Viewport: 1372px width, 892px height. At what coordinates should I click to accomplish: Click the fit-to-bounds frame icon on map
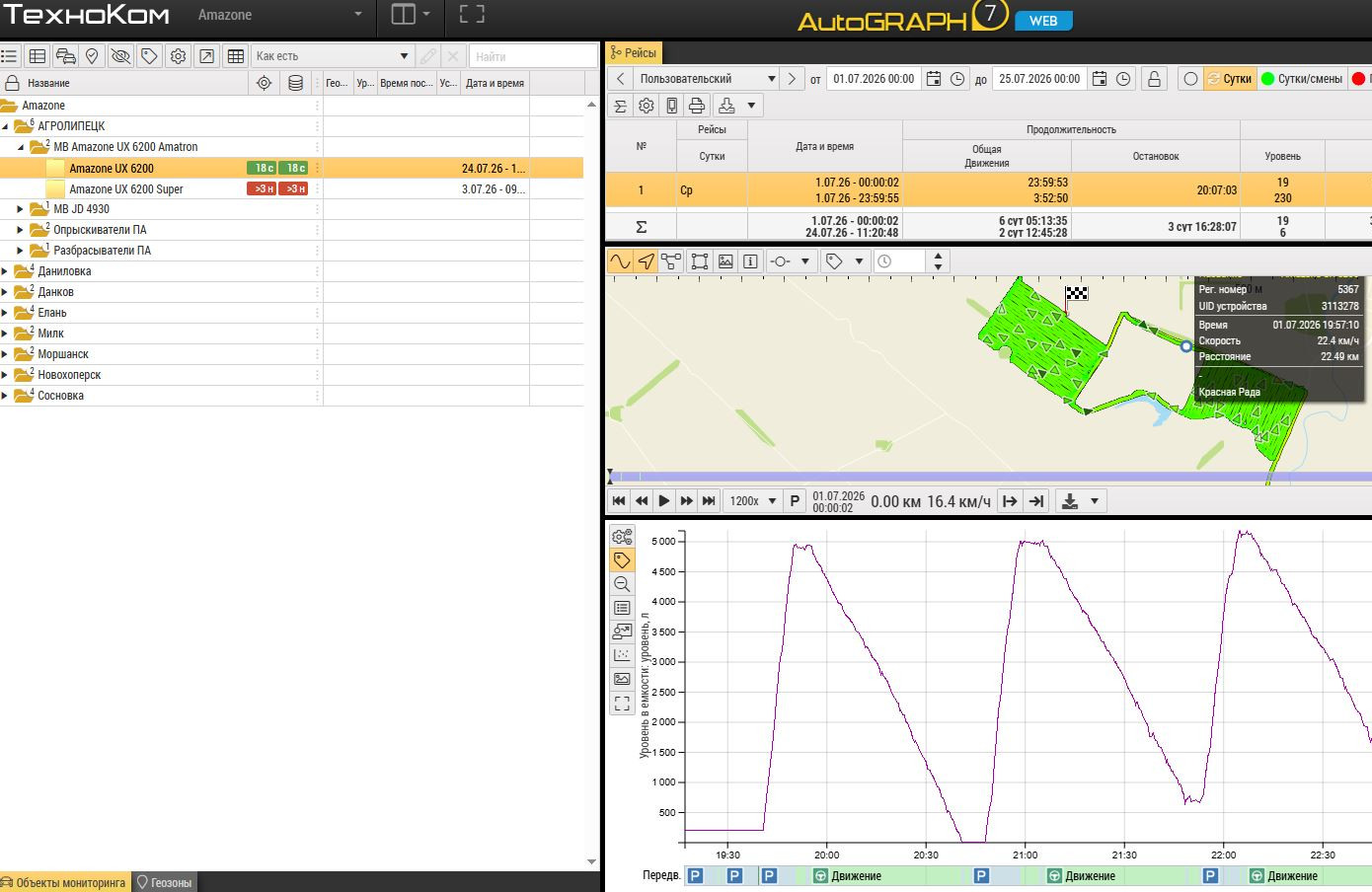pos(700,261)
